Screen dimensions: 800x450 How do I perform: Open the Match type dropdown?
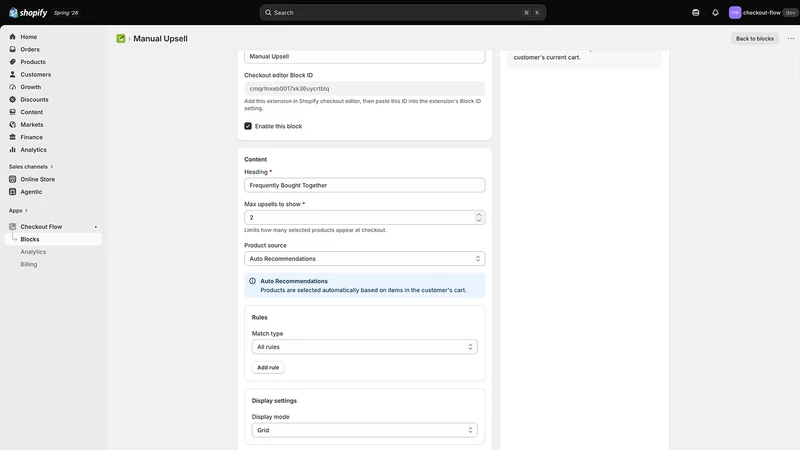click(364, 347)
